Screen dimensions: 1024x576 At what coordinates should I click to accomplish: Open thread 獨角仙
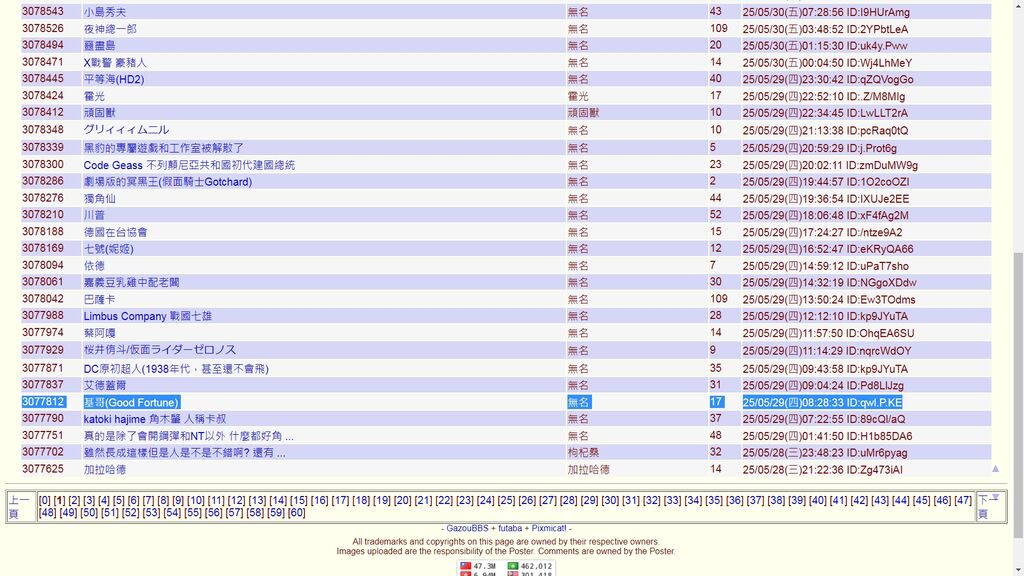99,199
